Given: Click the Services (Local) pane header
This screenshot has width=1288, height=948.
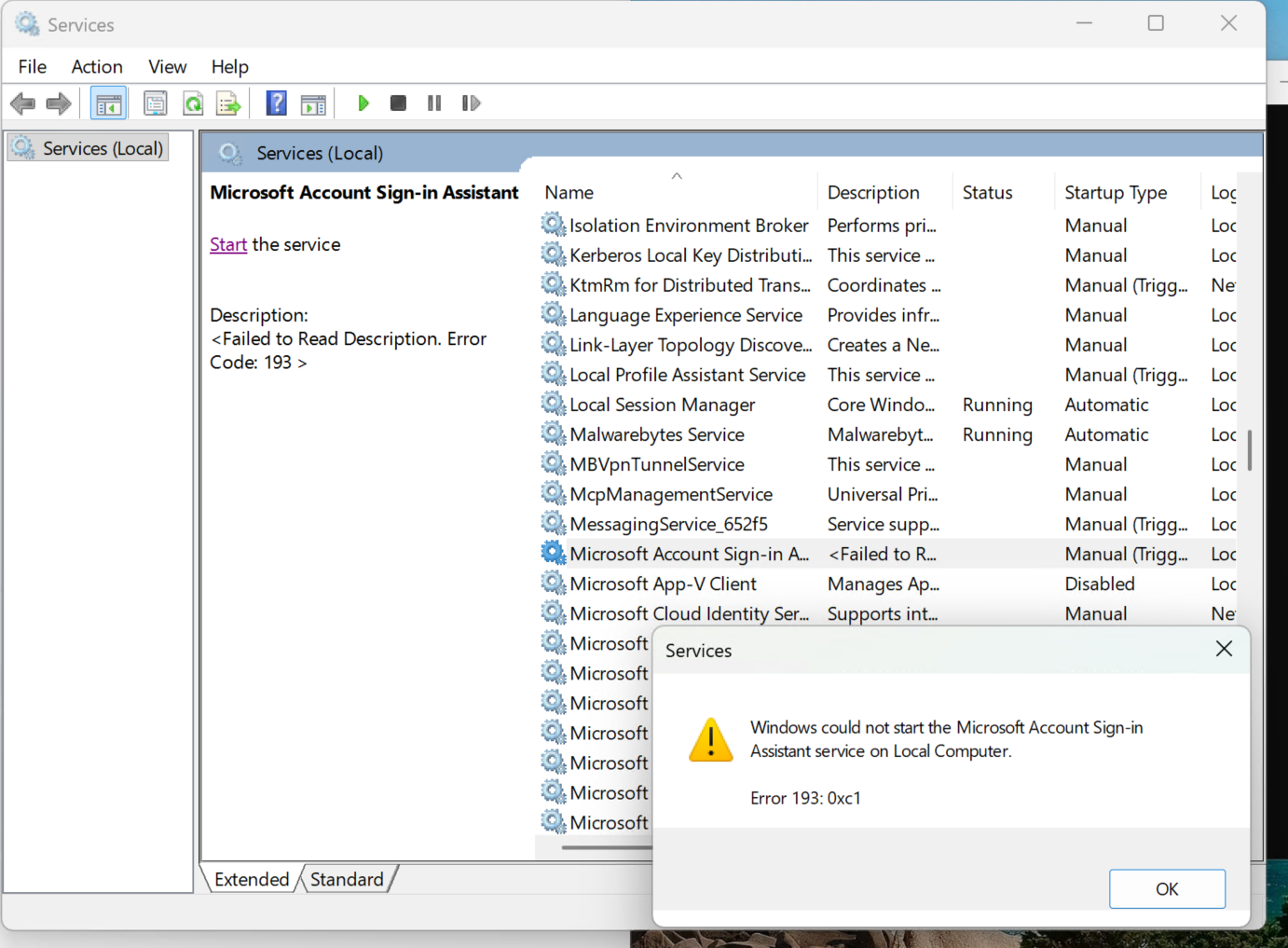Looking at the screenshot, I should 320,153.
